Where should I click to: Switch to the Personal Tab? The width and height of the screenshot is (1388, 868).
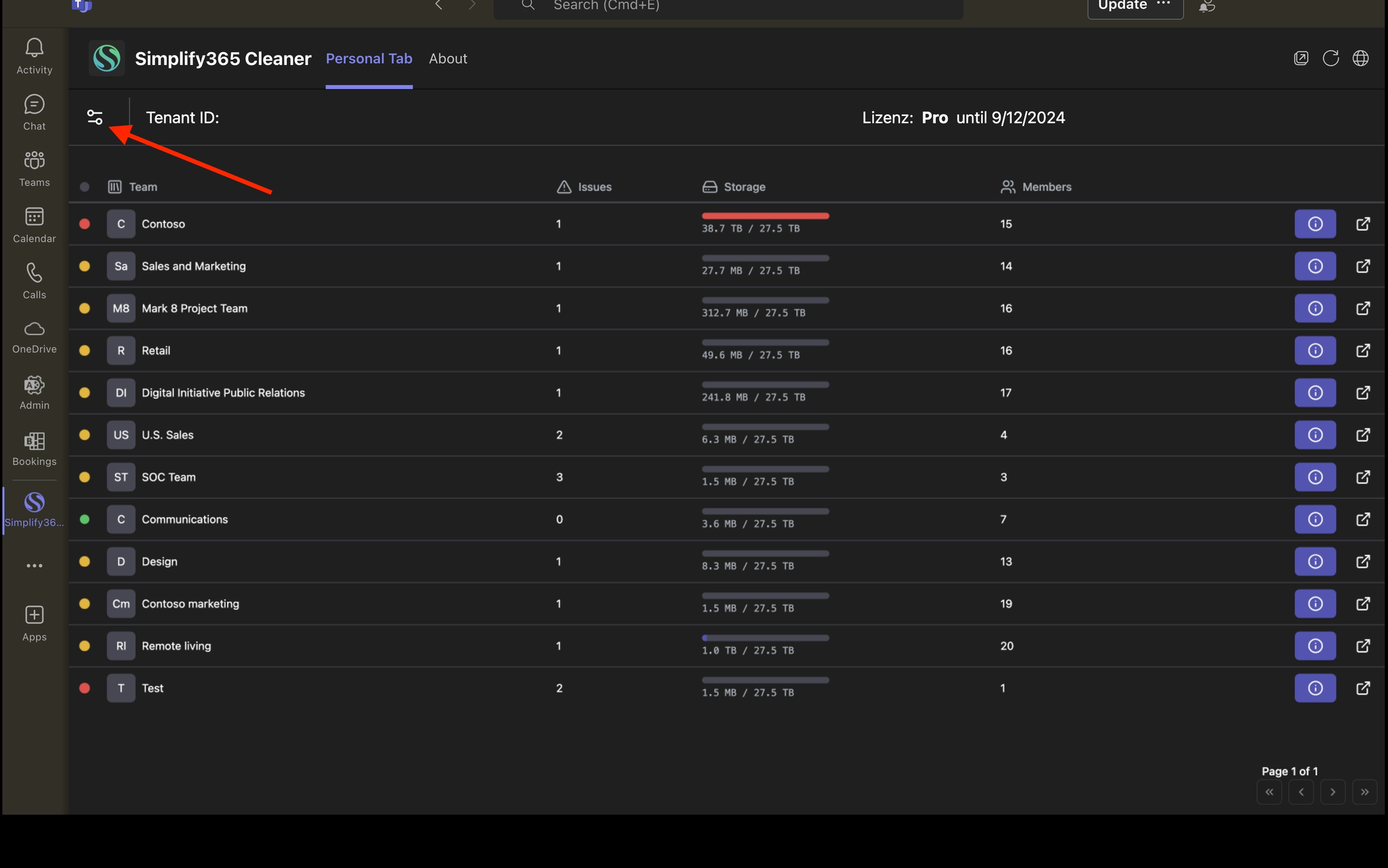(369, 59)
